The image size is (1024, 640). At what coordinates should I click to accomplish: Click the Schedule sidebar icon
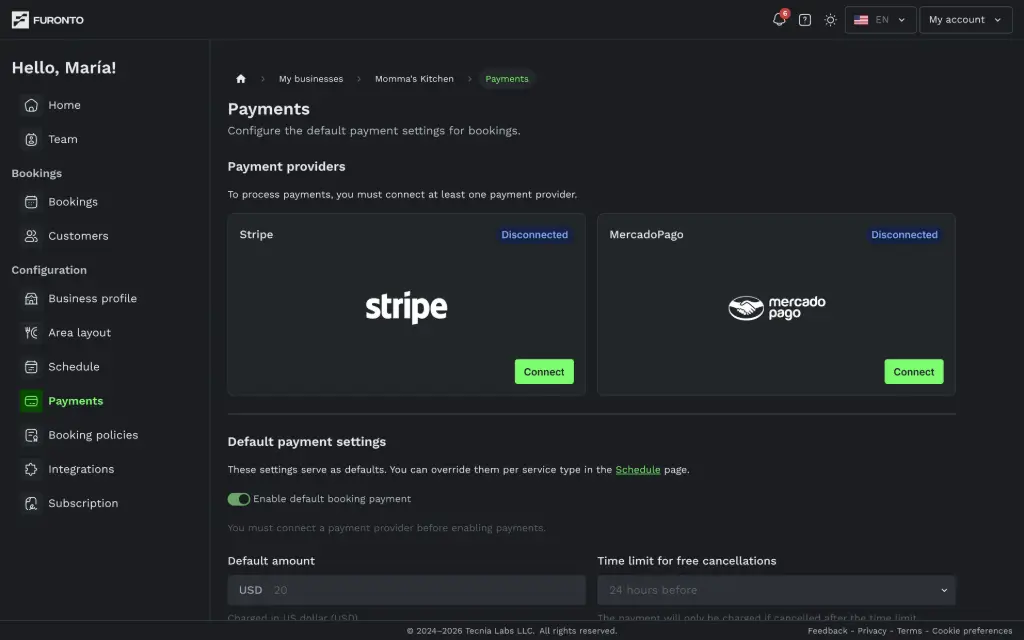[31, 366]
